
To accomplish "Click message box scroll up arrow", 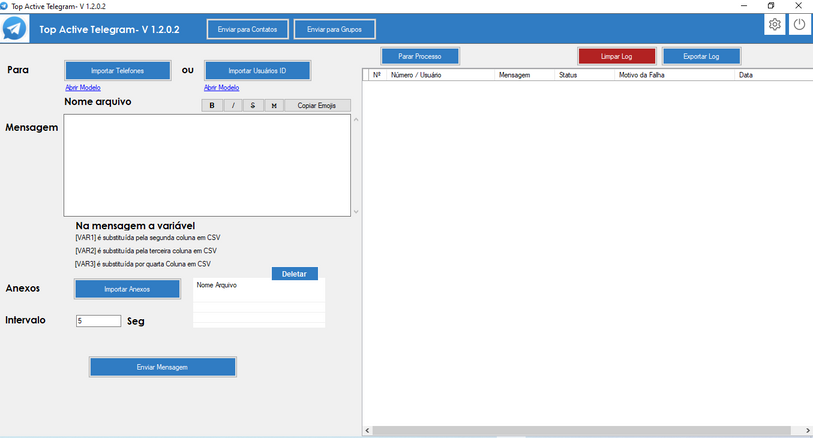I will click(x=356, y=120).
